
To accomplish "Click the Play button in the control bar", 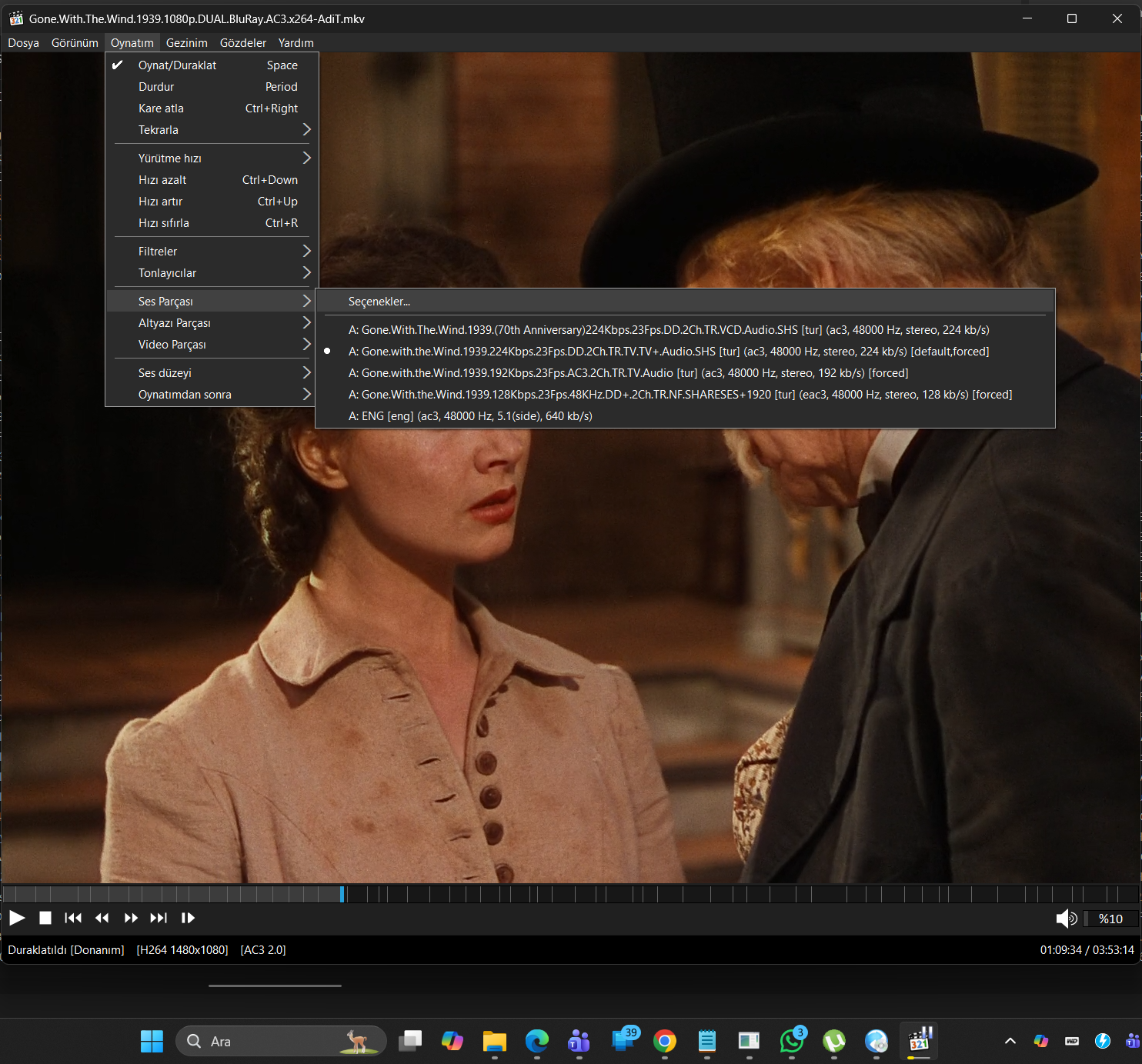I will tap(17, 918).
